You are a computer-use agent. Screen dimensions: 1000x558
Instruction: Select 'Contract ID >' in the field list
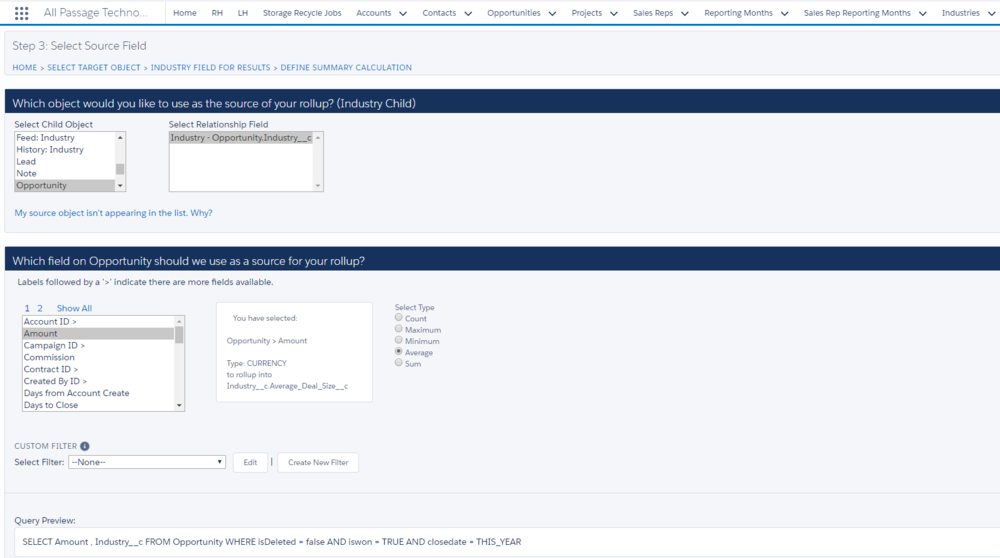click(98, 369)
